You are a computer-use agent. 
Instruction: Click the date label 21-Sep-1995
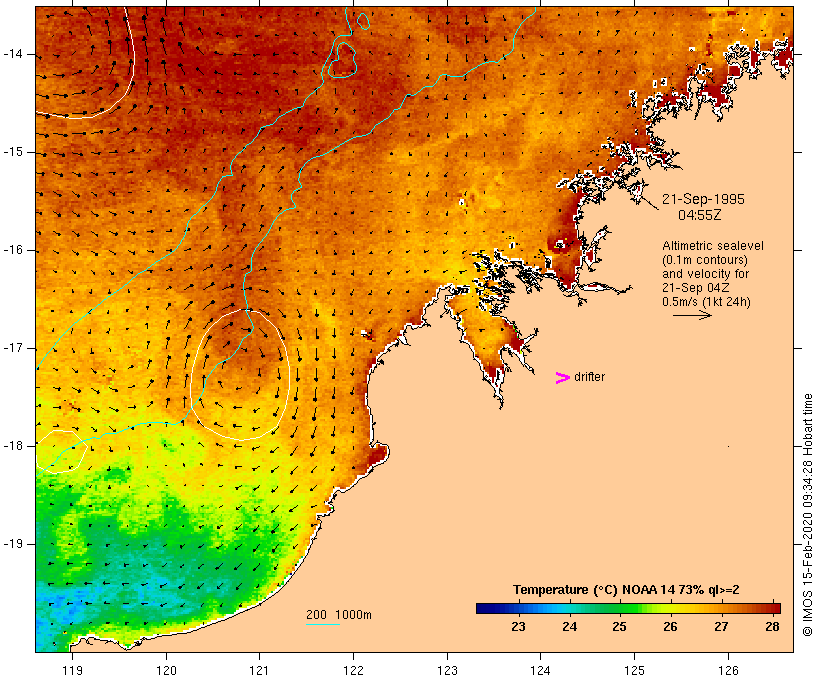click(x=703, y=199)
